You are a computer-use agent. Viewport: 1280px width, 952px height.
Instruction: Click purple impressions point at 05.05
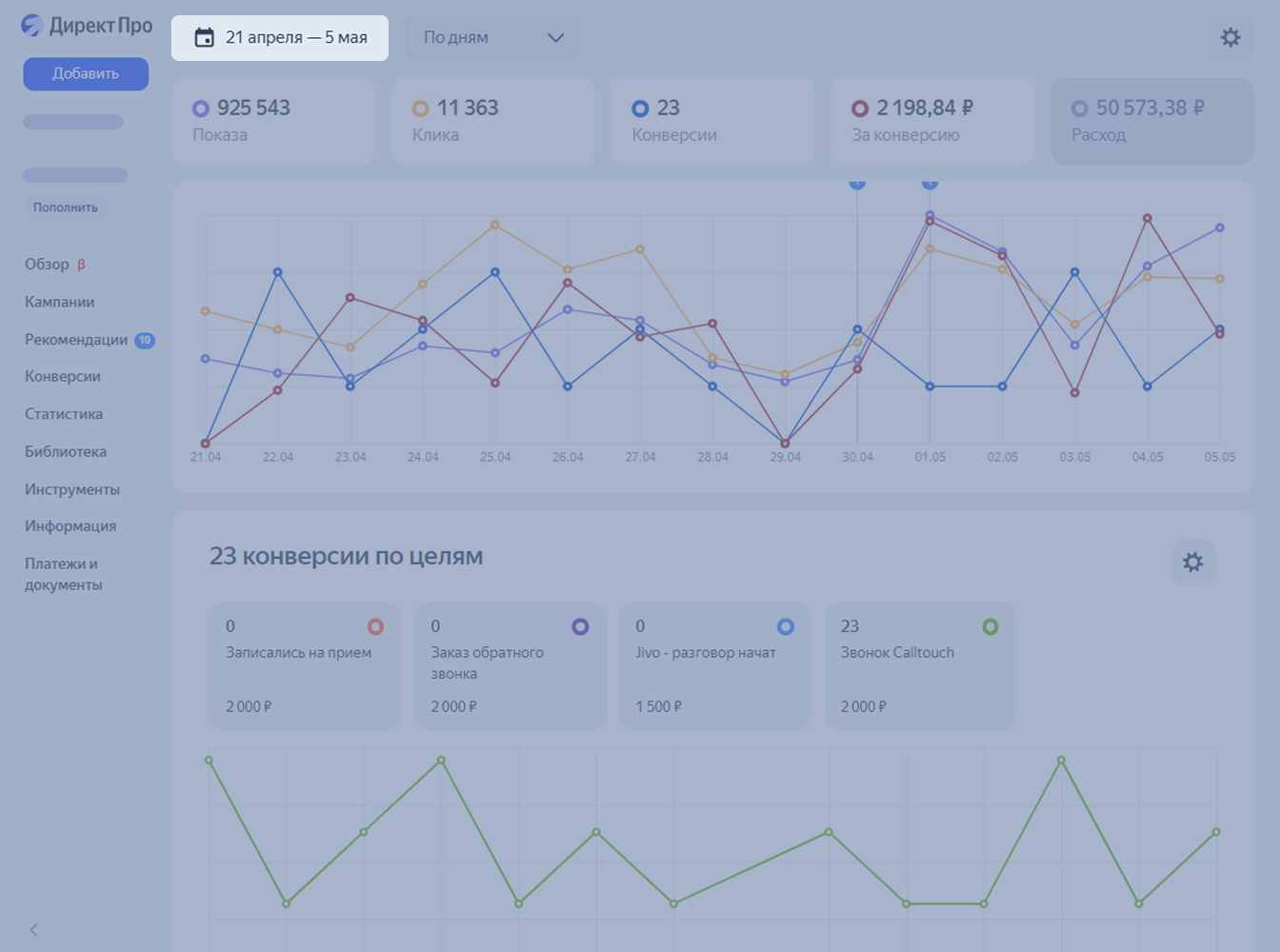pyautogui.click(x=1220, y=228)
